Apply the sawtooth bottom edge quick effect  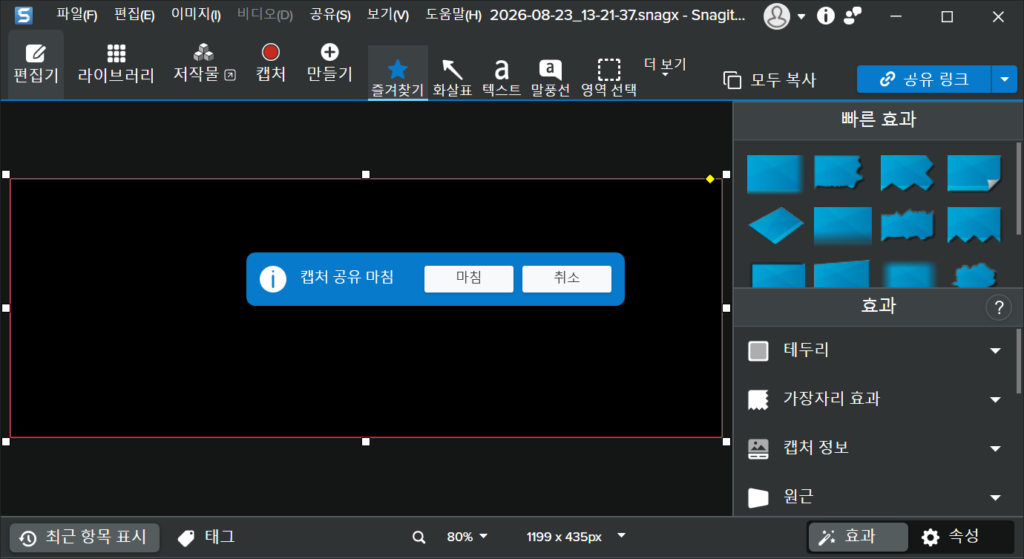pyautogui.click(x=974, y=225)
